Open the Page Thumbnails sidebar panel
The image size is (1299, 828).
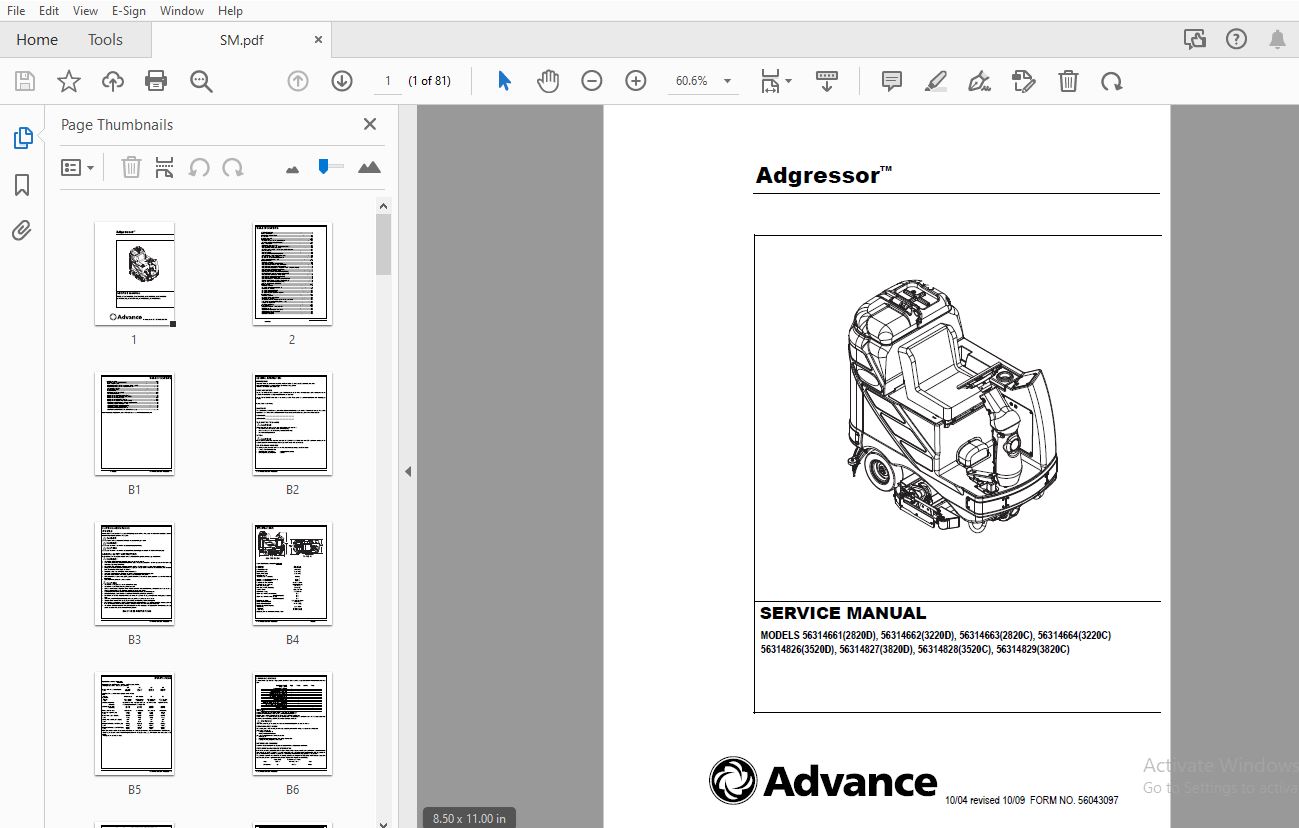pyautogui.click(x=22, y=138)
